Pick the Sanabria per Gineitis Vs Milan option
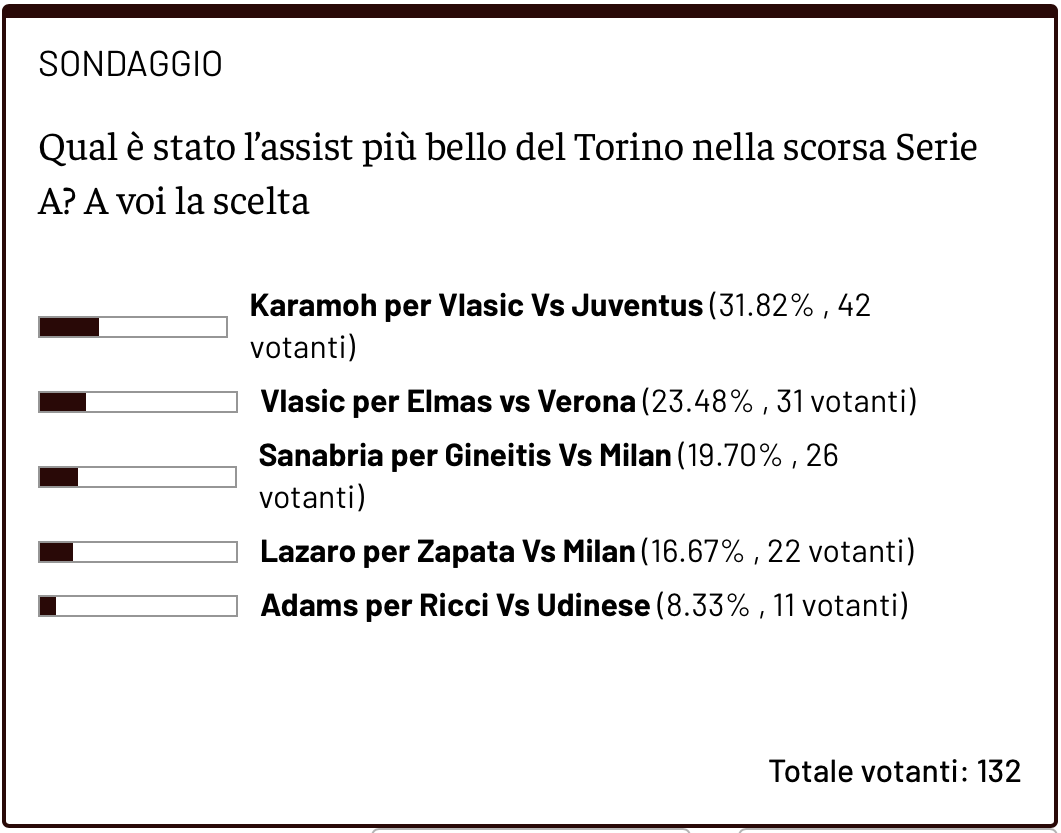 pos(464,456)
